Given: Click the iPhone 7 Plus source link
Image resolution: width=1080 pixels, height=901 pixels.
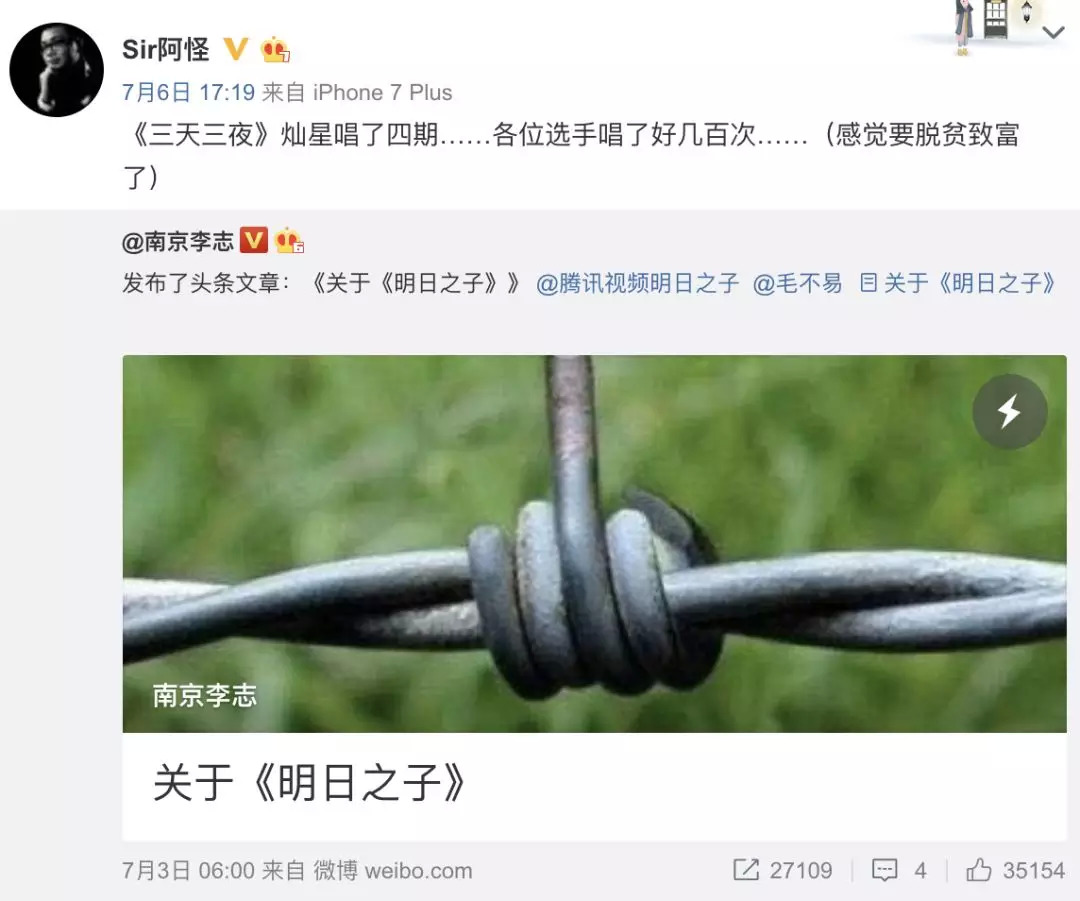Looking at the screenshot, I should coord(382,92).
